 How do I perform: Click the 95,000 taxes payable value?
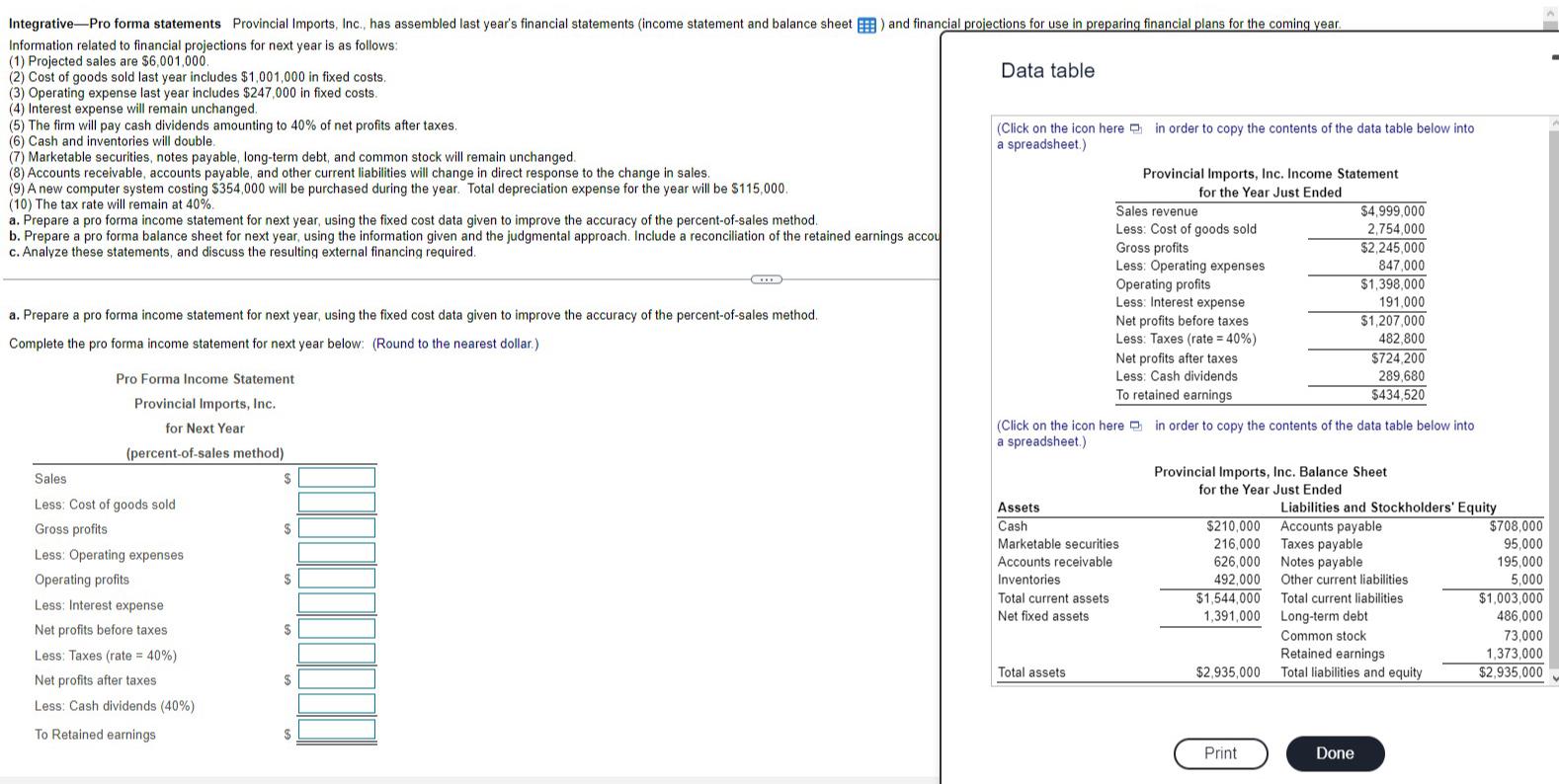pyautogui.click(x=1522, y=544)
